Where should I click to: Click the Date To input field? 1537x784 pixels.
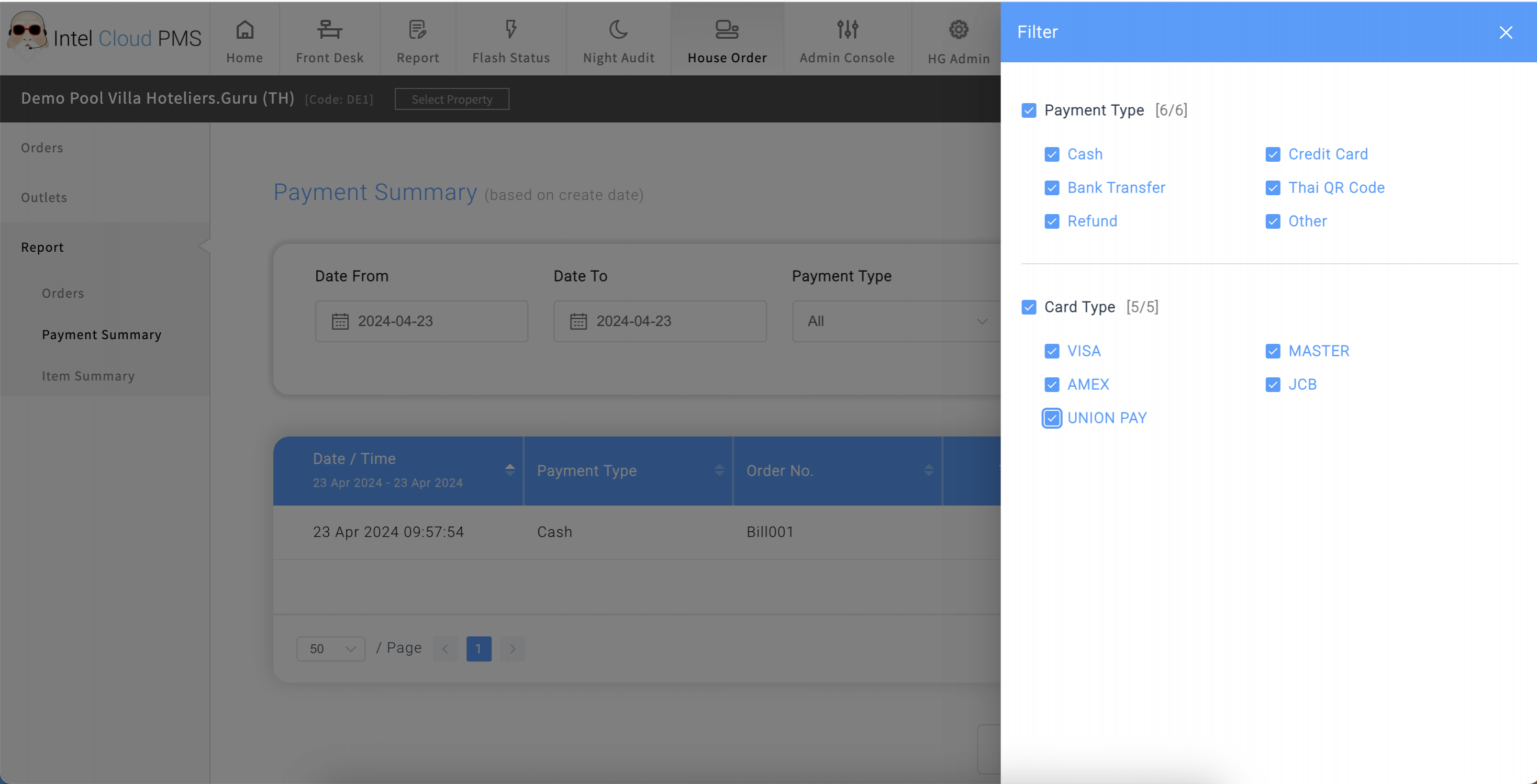point(659,321)
